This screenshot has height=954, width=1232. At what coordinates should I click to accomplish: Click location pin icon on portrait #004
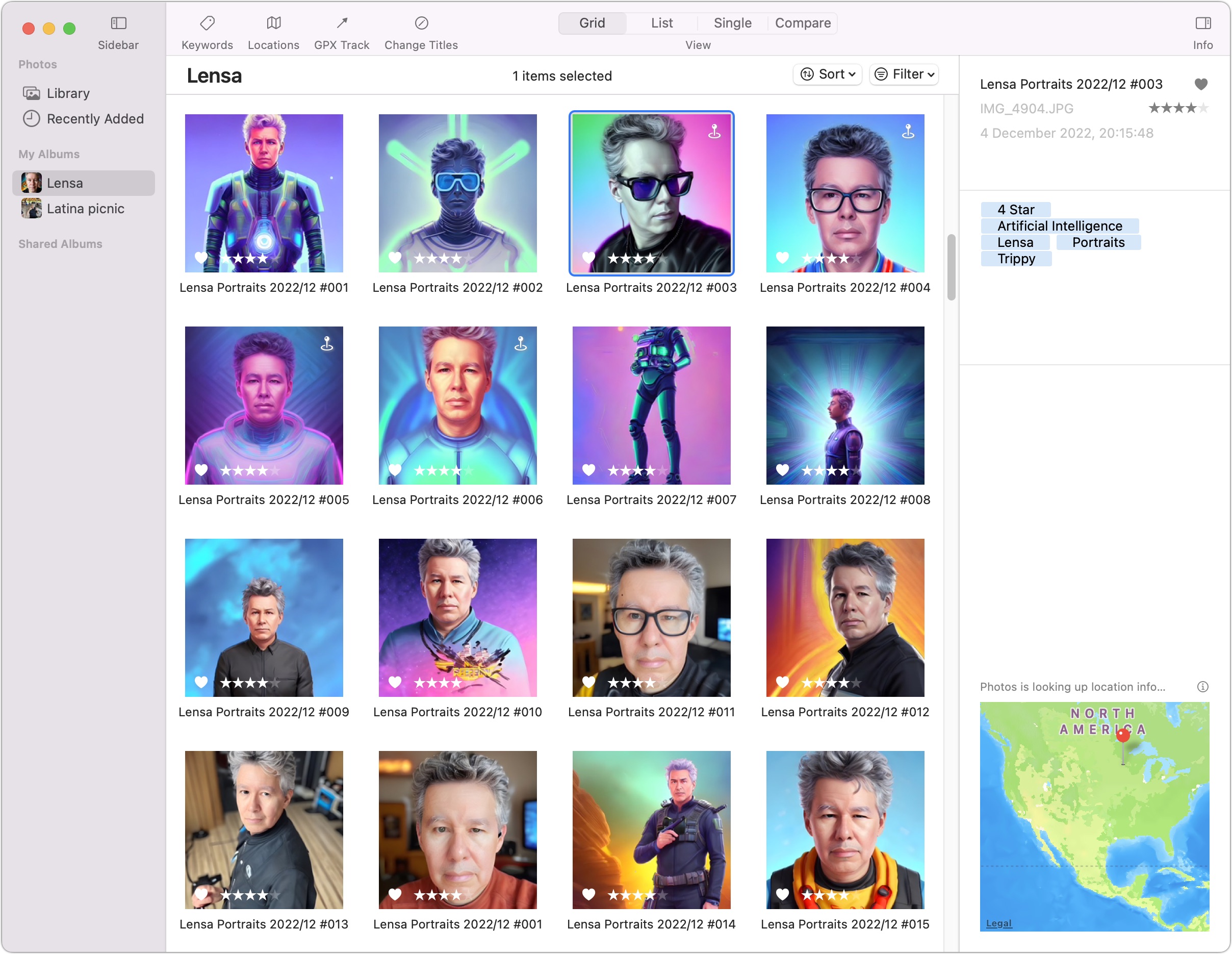[908, 132]
